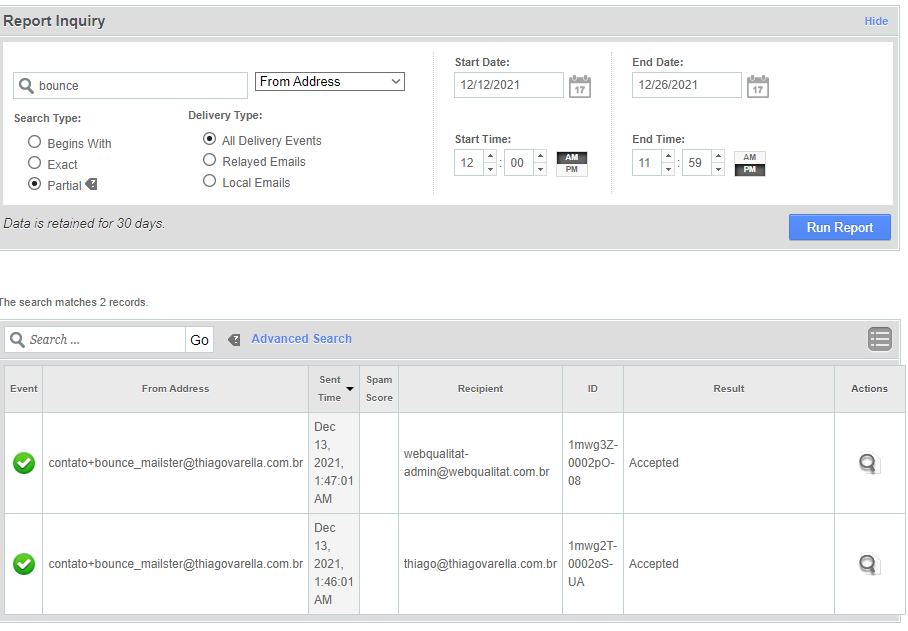Toggle Start Time to PM
The width and height of the screenshot is (908, 631).
click(x=572, y=169)
